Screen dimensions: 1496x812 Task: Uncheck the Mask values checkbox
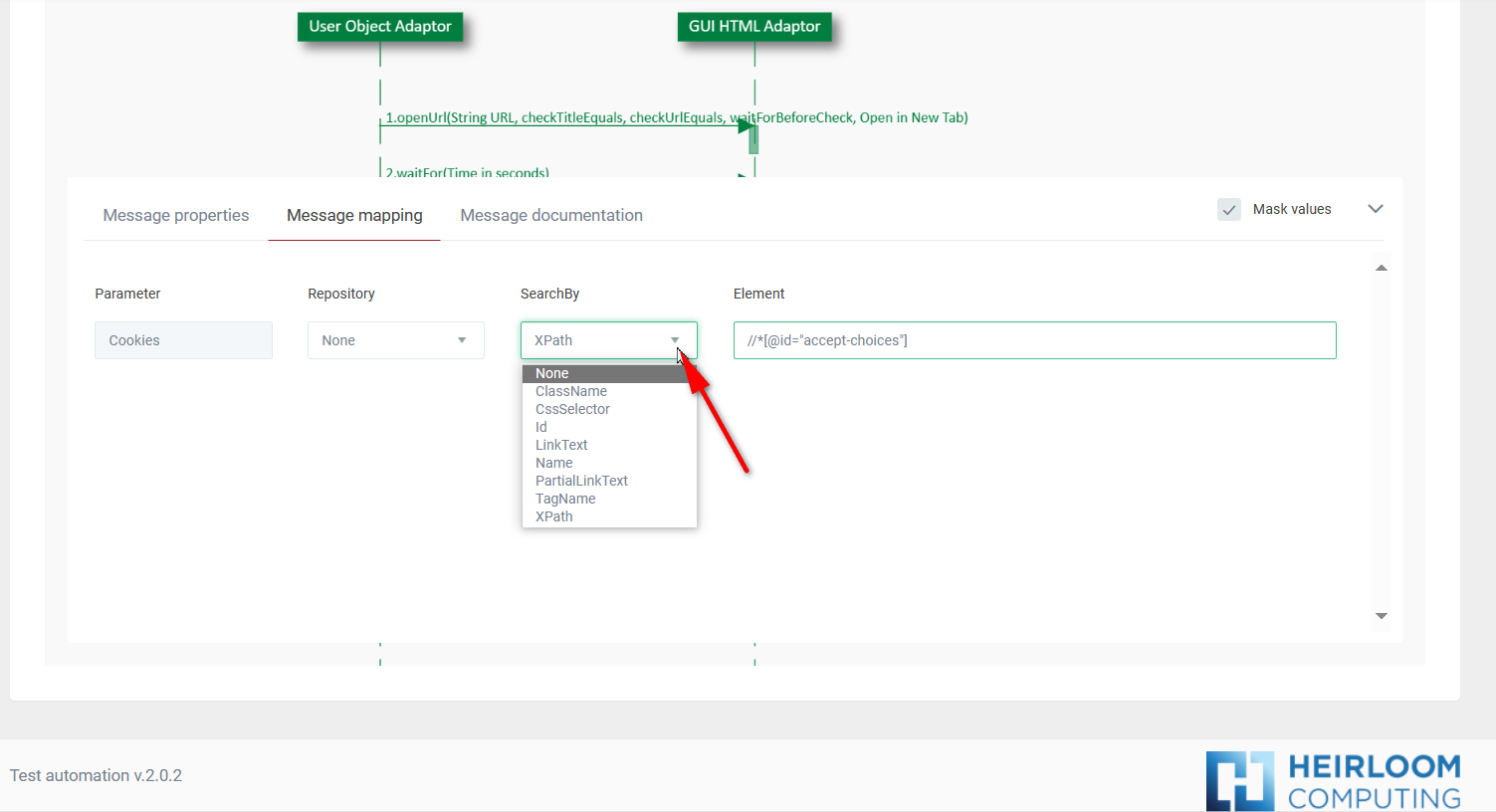[1229, 209]
